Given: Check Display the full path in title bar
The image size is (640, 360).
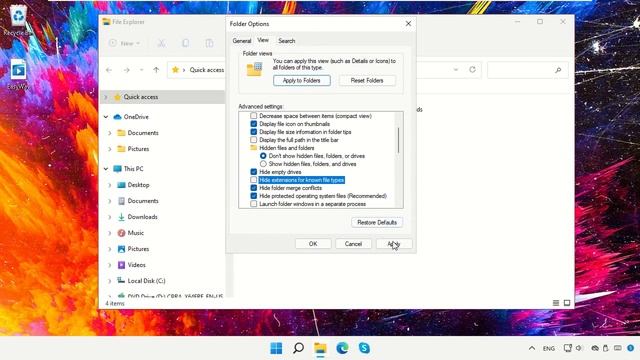Looking at the screenshot, I should tap(253, 140).
